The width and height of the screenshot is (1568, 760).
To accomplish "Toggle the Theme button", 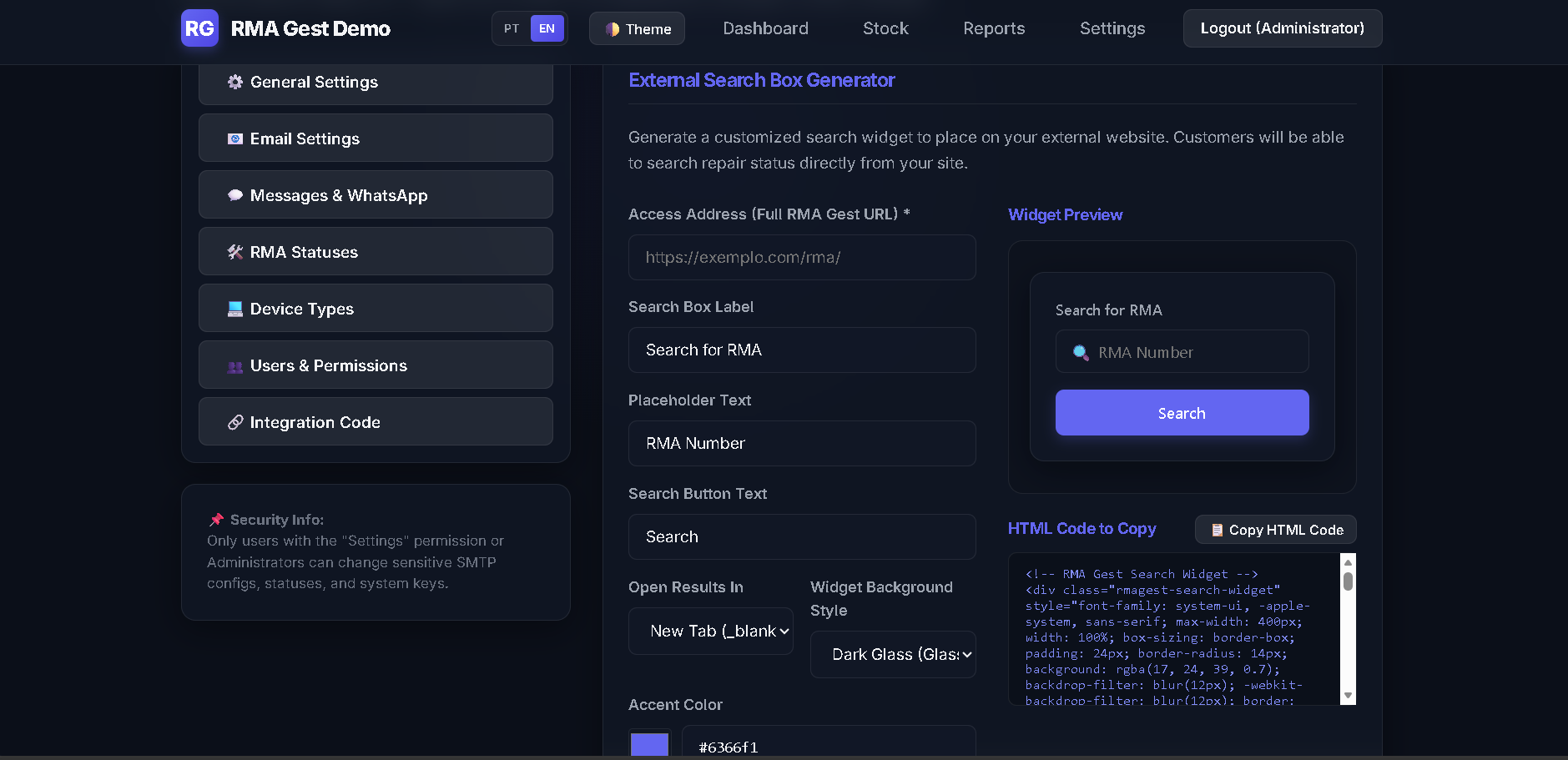I will (x=637, y=28).
